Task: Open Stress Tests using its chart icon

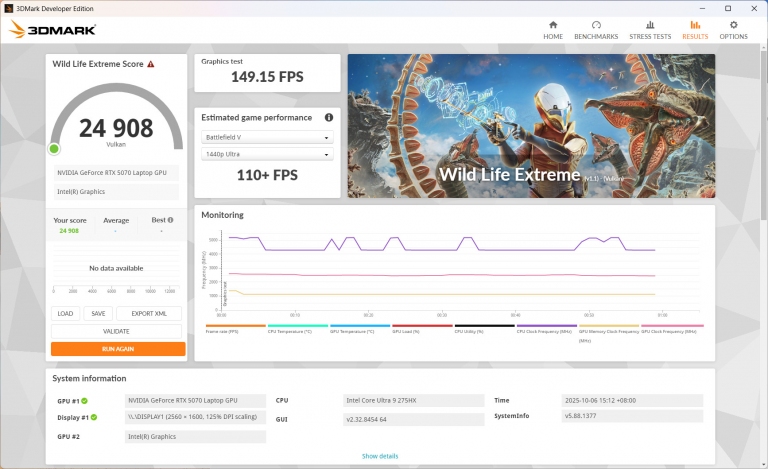Action: (649, 25)
